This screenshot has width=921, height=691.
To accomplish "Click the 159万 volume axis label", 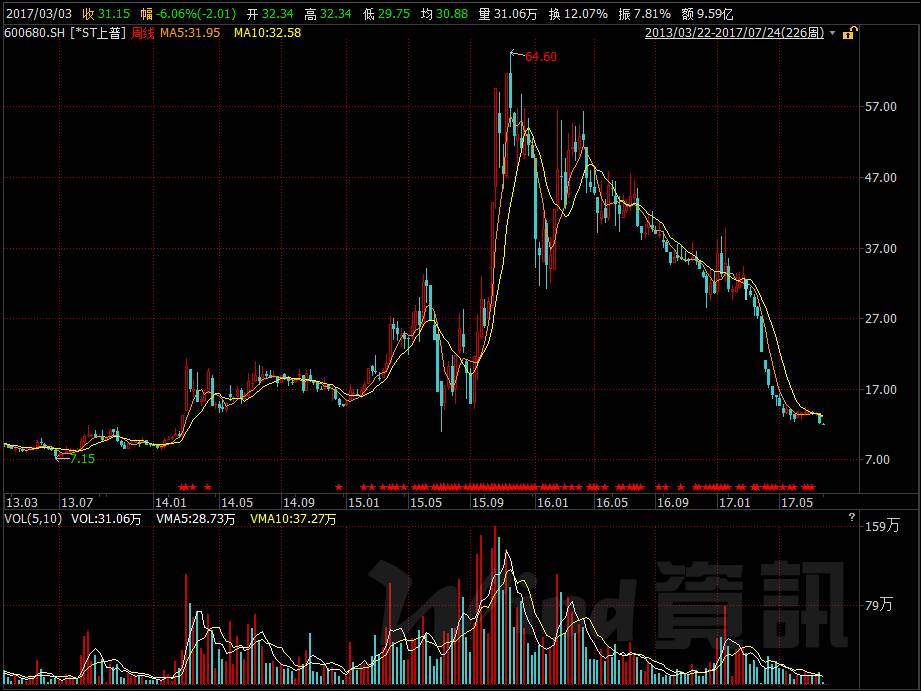I will [x=884, y=525].
